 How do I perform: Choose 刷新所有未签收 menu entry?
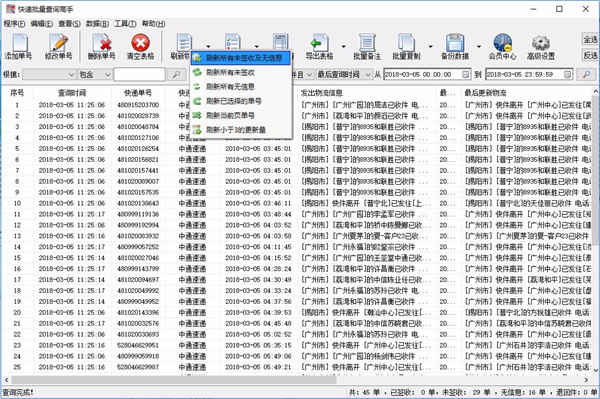241,72
